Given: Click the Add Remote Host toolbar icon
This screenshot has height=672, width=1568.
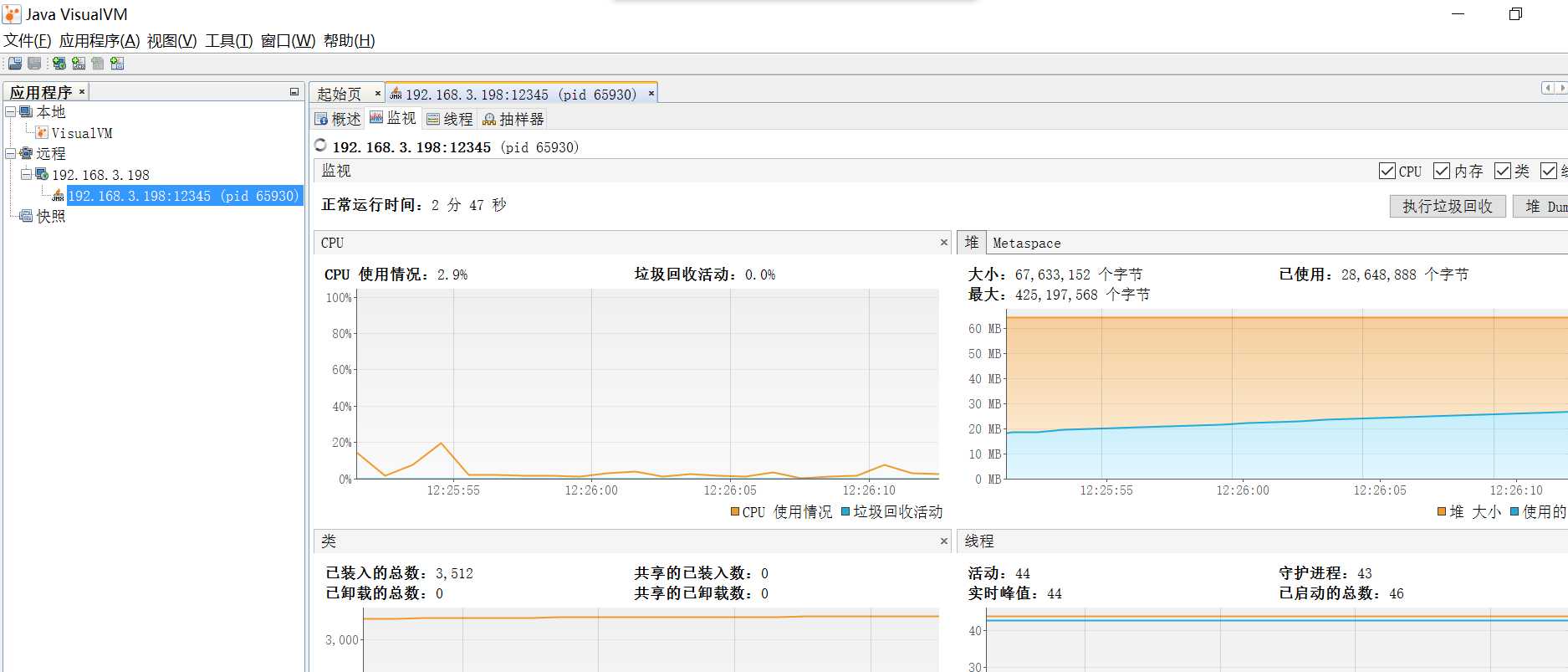Looking at the screenshot, I should [x=59, y=64].
